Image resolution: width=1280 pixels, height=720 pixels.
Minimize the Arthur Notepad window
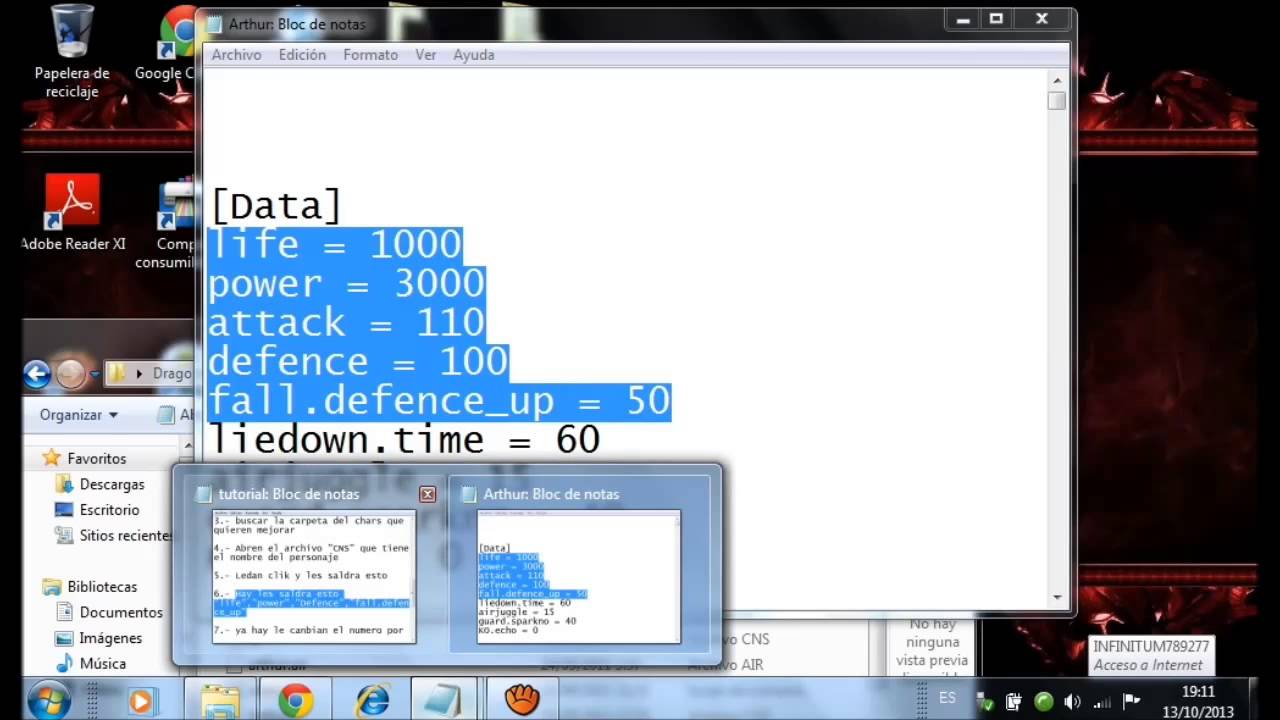click(963, 18)
